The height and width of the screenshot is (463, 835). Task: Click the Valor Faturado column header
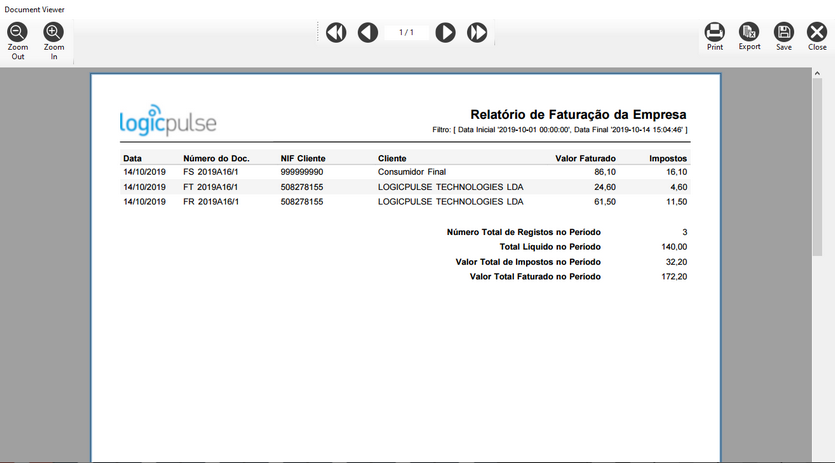[x=585, y=159]
